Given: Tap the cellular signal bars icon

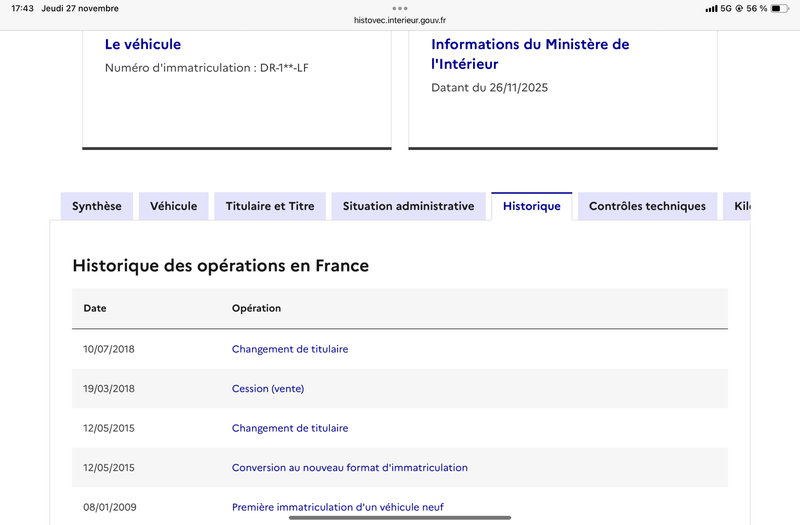Looking at the screenshot, I should point(711,9).
